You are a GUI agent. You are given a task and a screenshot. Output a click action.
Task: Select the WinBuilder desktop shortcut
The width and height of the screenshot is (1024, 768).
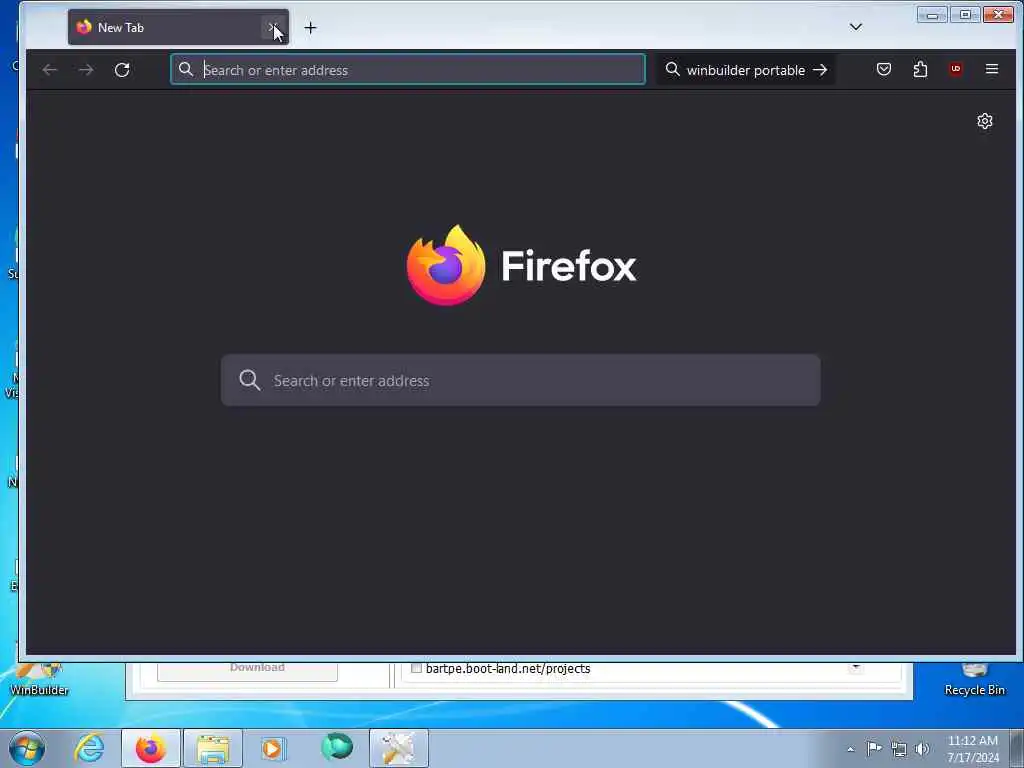pyautogui.click(x=39, y=680)
